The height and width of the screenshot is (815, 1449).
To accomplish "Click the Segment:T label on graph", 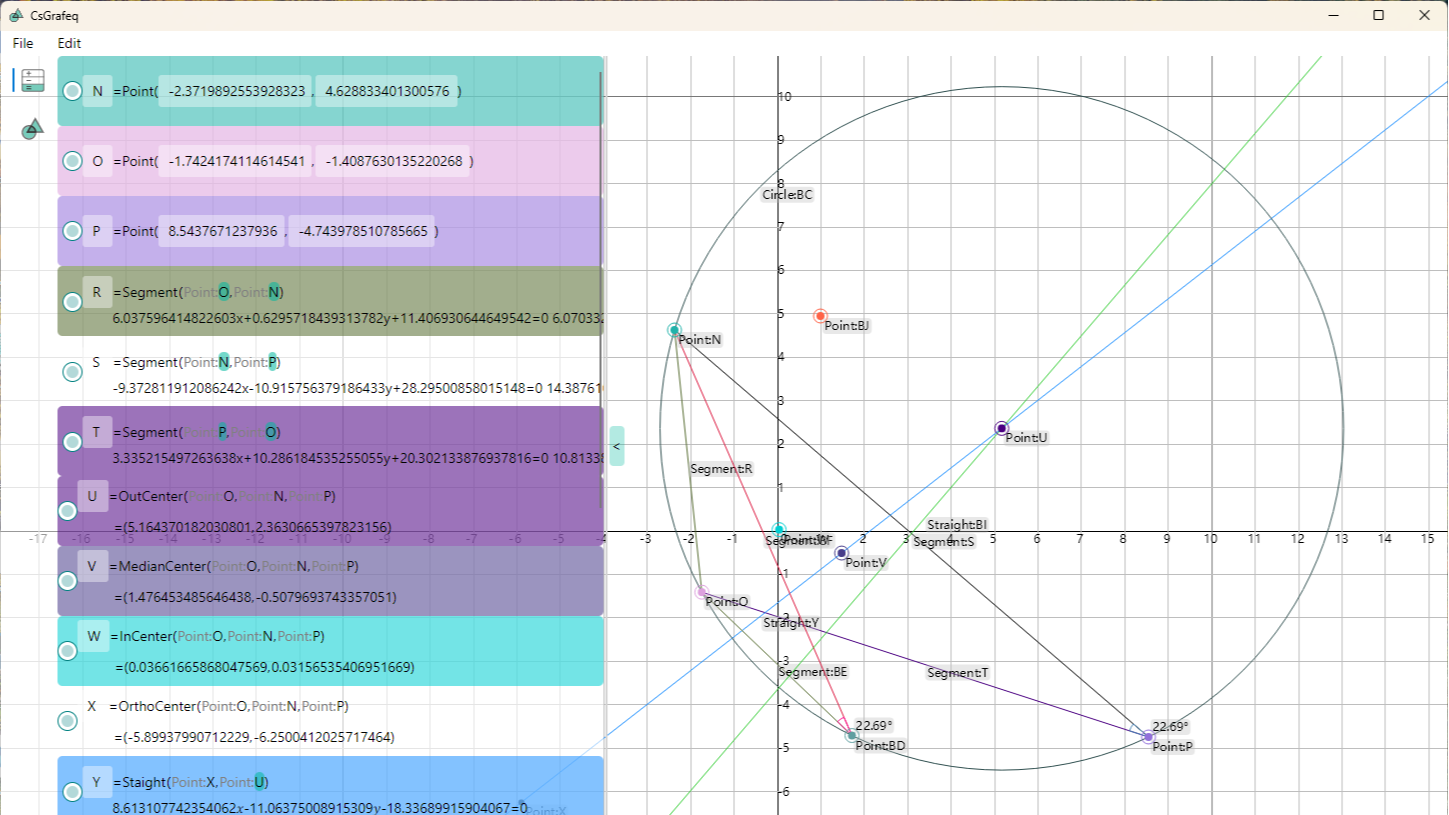I will tap(958, 673).
